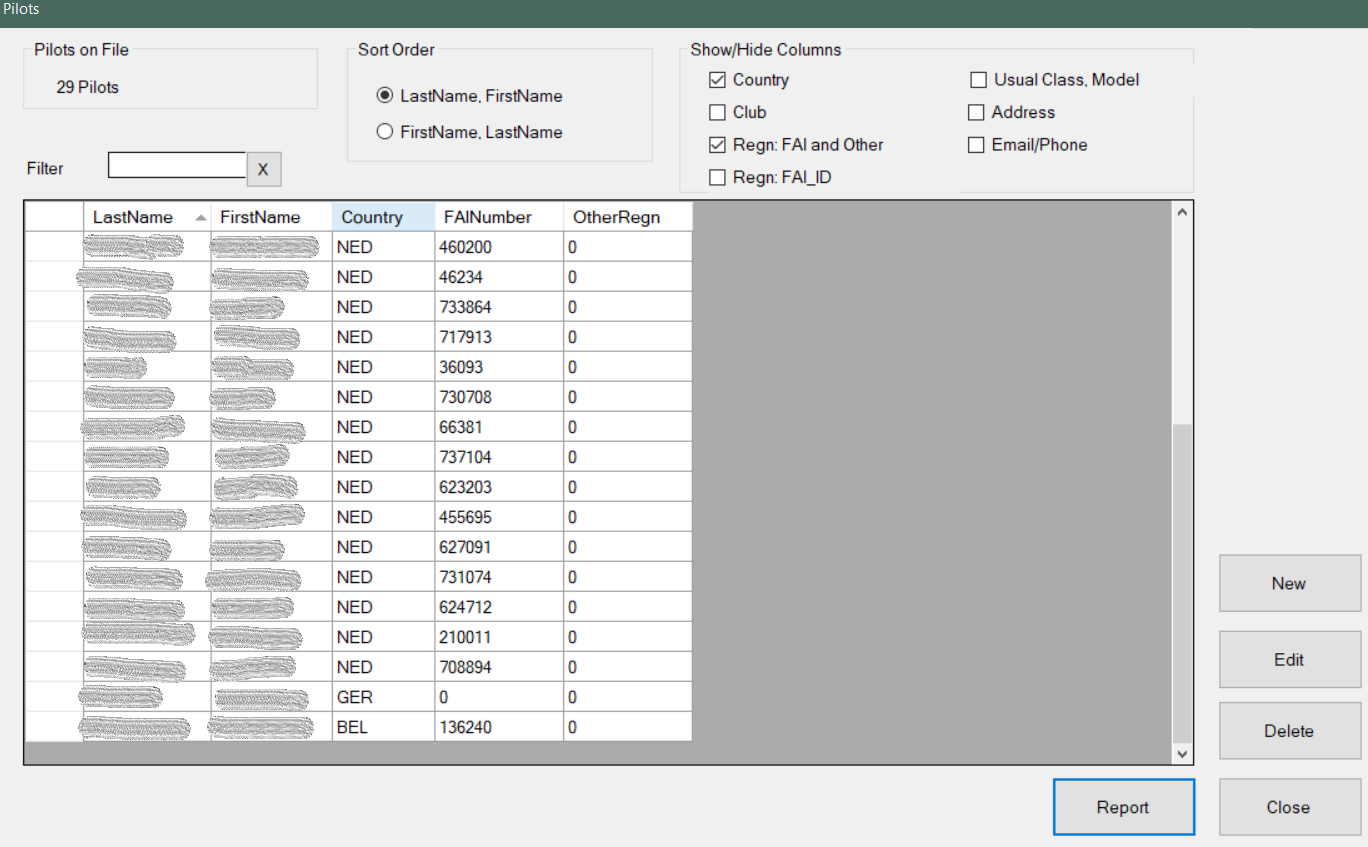The height and width of the screenshot is (847, 1368).
Task: Select FAI number cell 627091
Action: pos(499,547)
